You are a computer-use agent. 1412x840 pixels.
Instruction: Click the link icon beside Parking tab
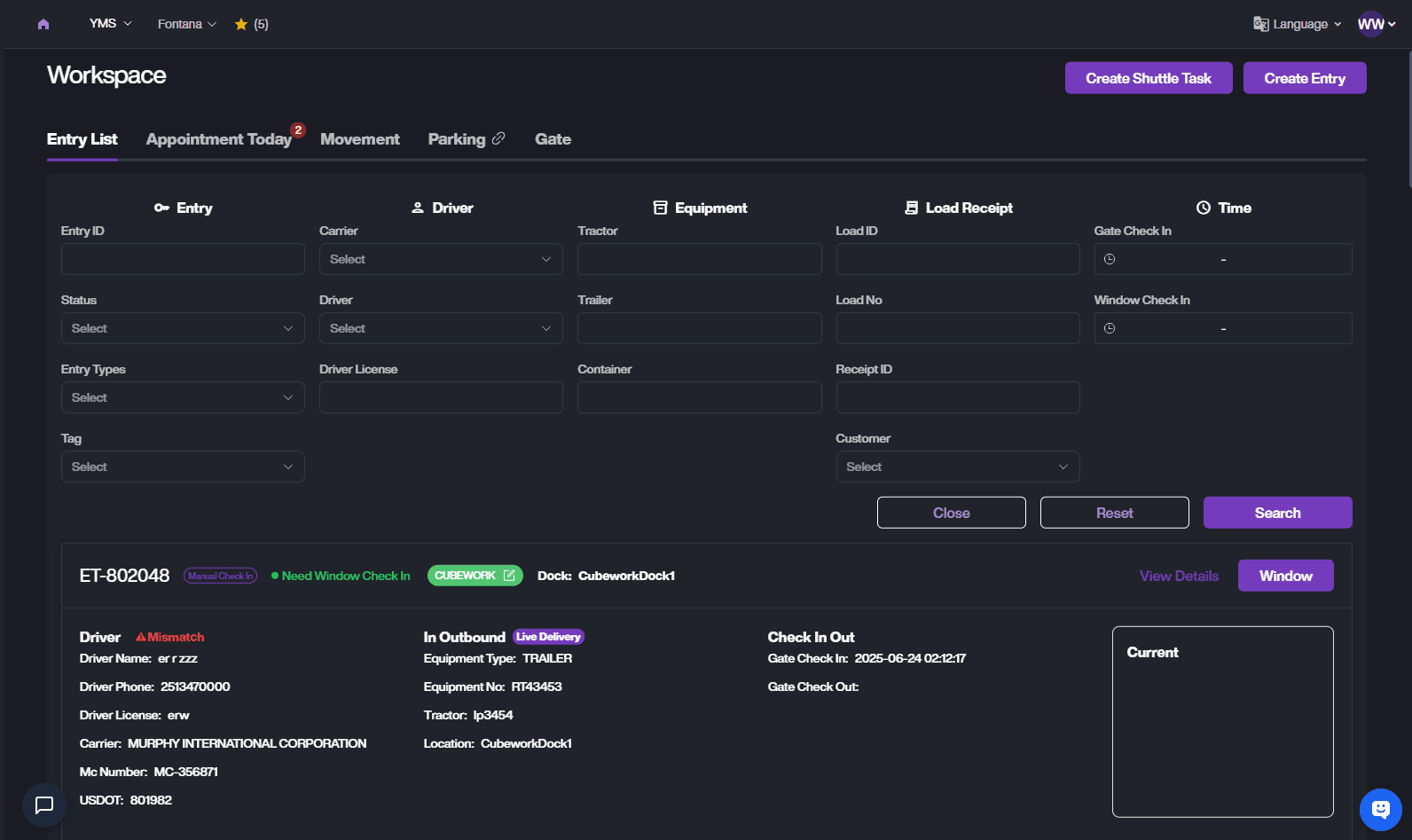(498, 138)
